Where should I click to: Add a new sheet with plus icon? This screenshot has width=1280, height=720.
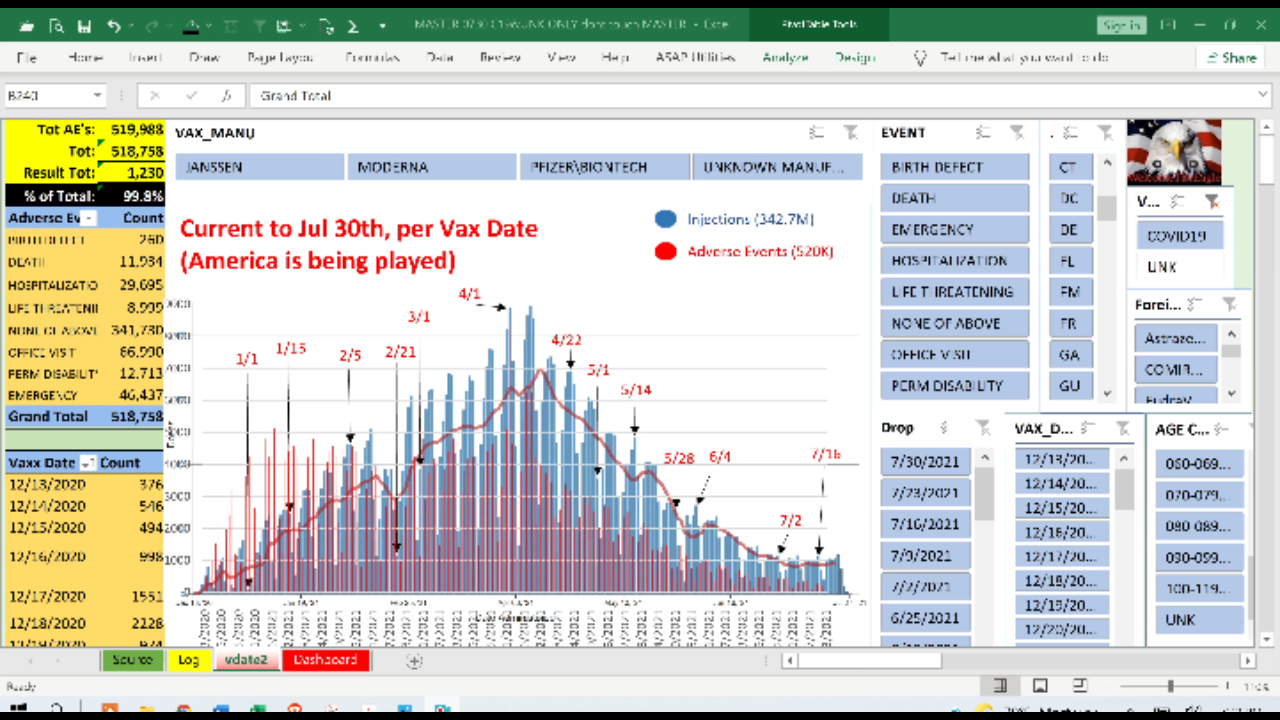click(414, 661)
